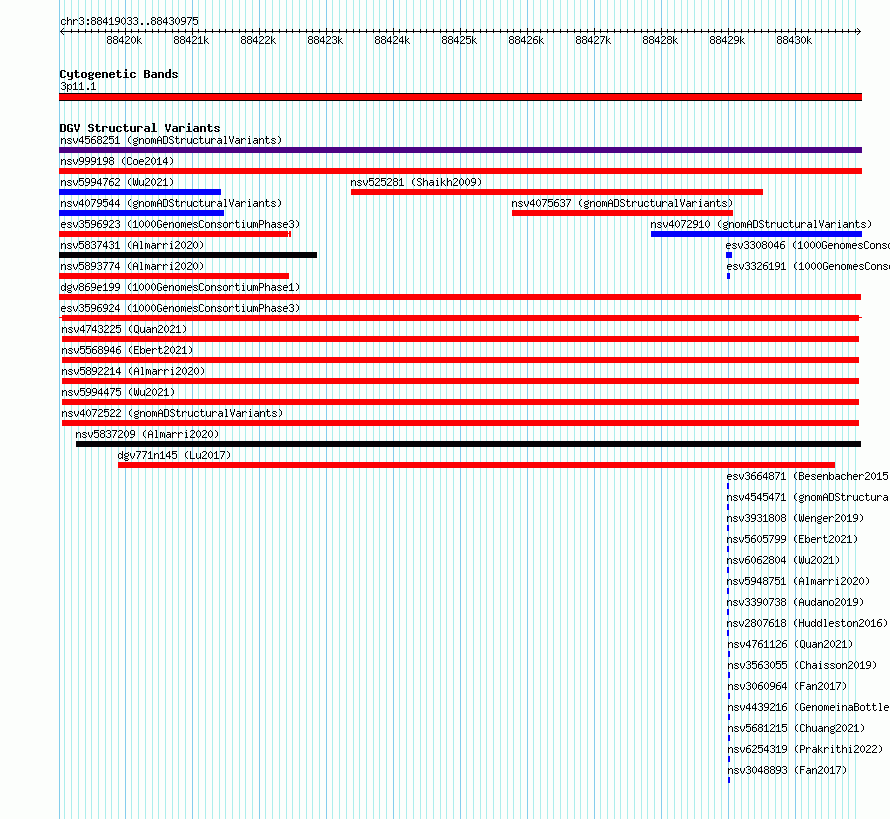Open nsv4761126 (Quan2021) variant label
This screenshot has width=890, height=819.
pos(790,644)
